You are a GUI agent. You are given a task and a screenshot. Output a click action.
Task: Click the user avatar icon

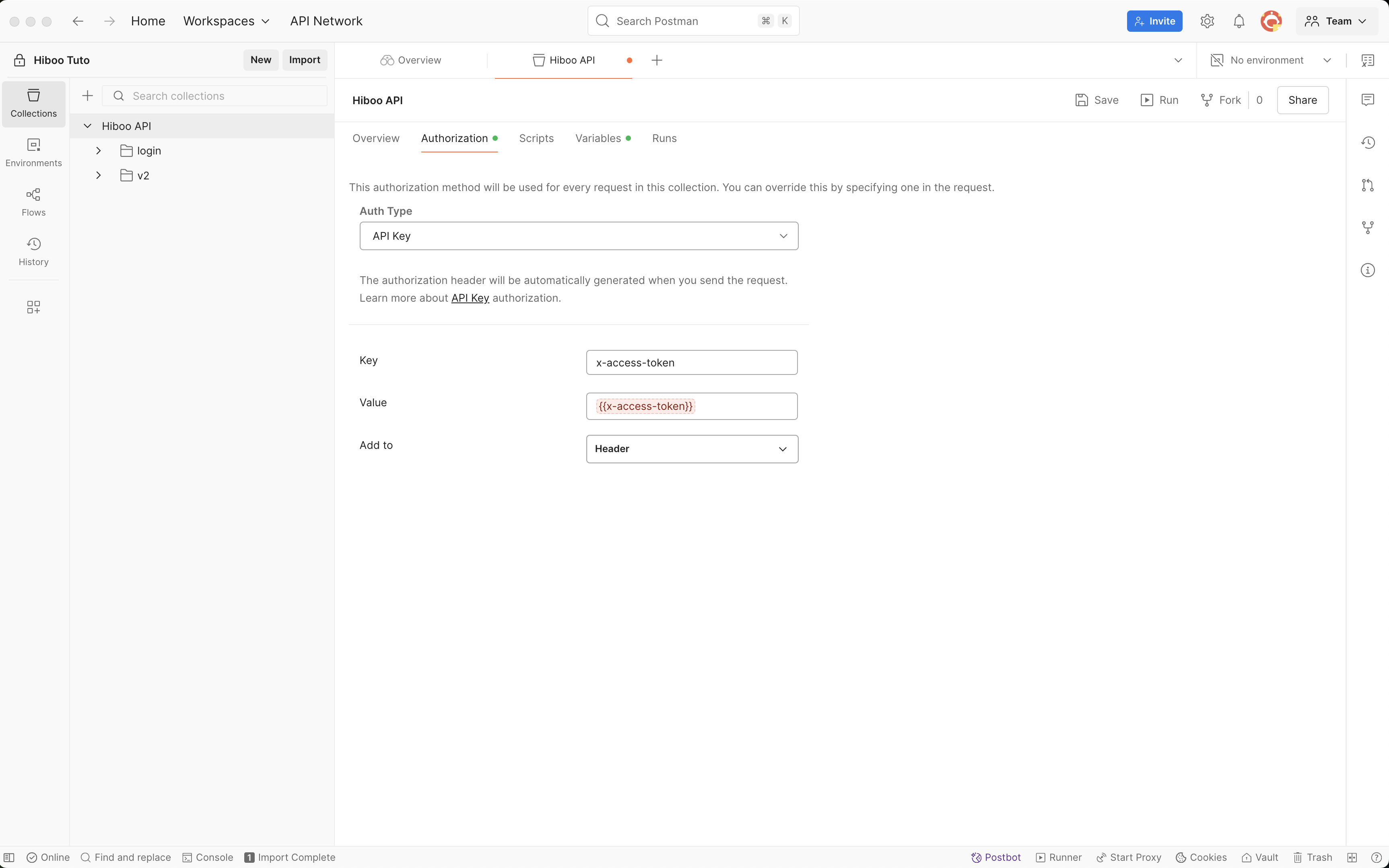coord(1271,21)
